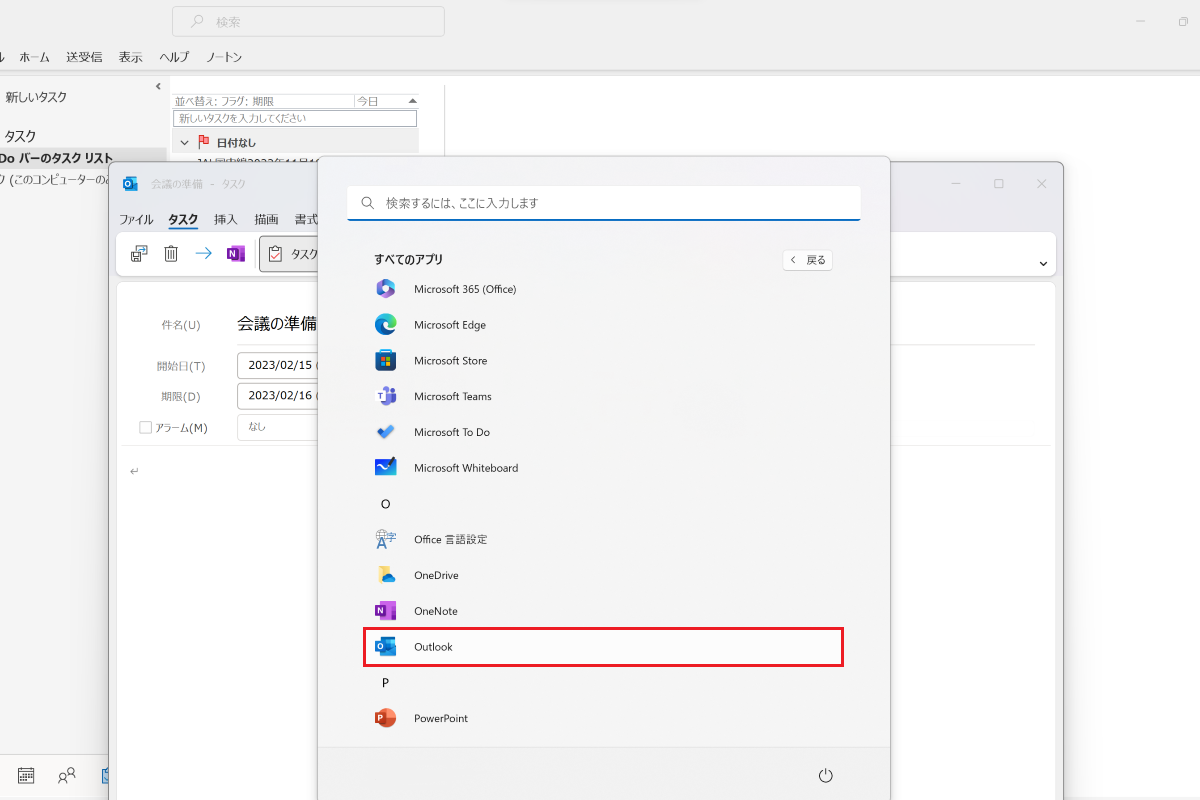Open the ヘルプ tab in Outlook
The image size is (1200, 800).
coord(175,57)
